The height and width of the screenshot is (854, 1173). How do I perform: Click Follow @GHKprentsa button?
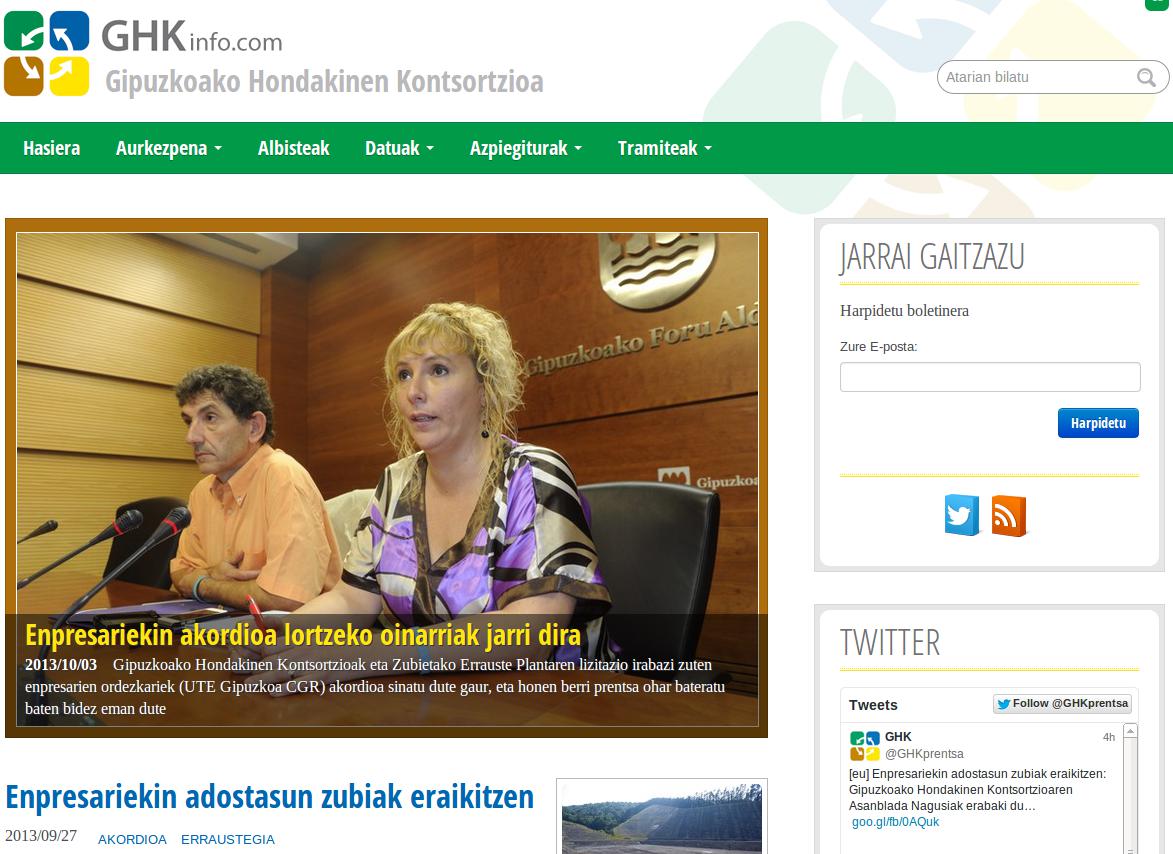pyautogui.click(x=1062, y=704)
